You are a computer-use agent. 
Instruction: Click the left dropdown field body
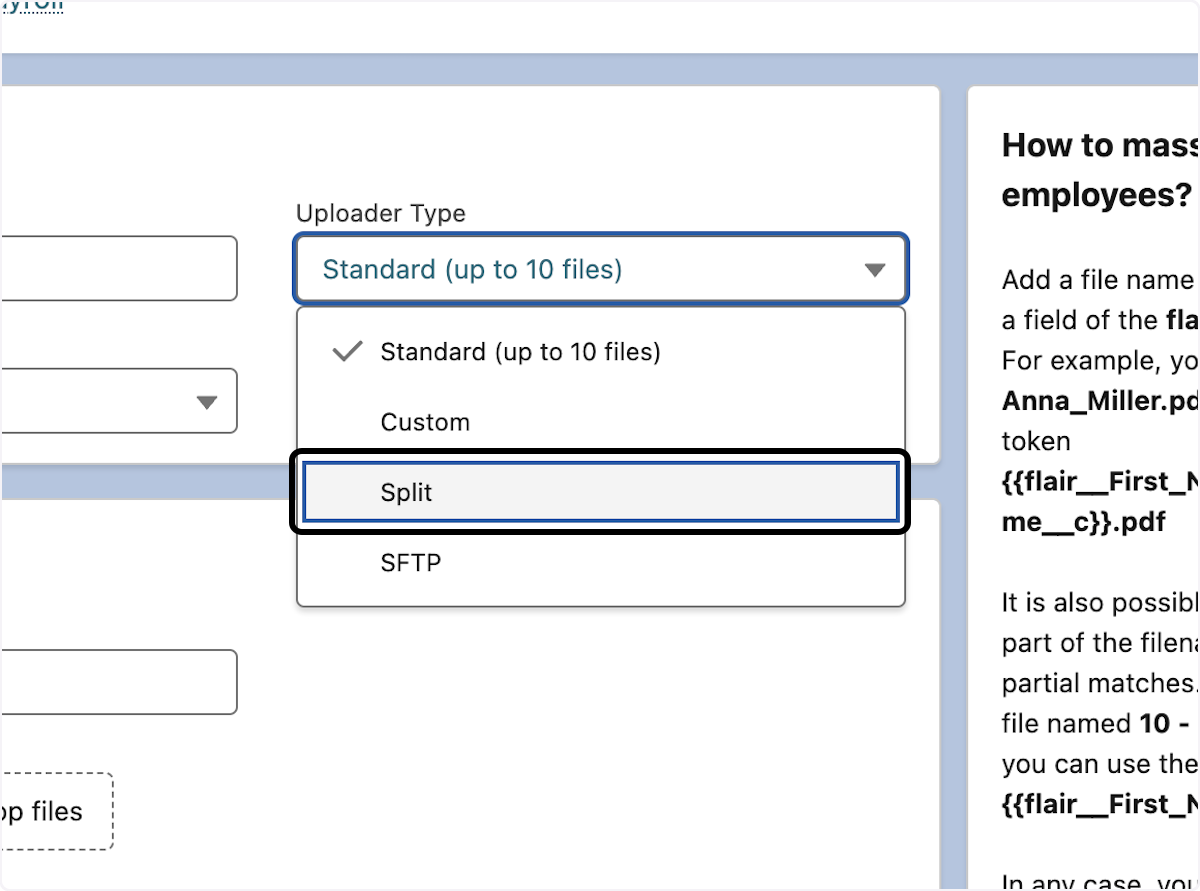(100, 402)
